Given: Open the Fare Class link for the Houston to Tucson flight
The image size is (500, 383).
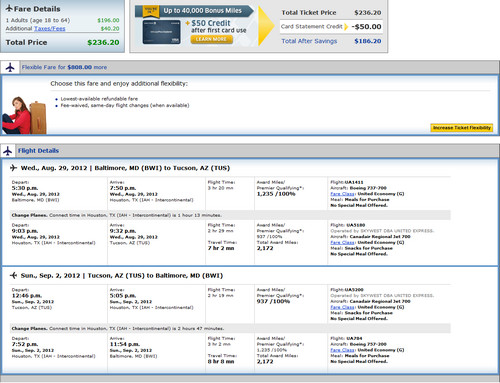Looking at the screenshot, I should [x=342, y=242].
